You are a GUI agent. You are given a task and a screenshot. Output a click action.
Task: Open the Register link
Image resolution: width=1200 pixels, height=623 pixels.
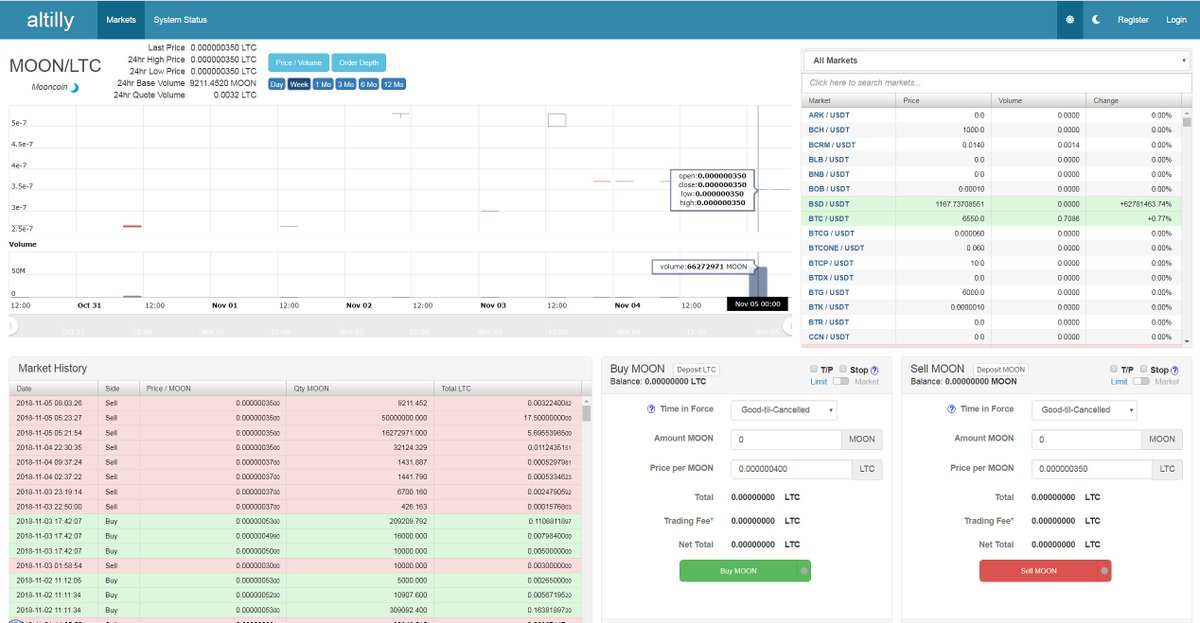click(x=1133, y=19)
